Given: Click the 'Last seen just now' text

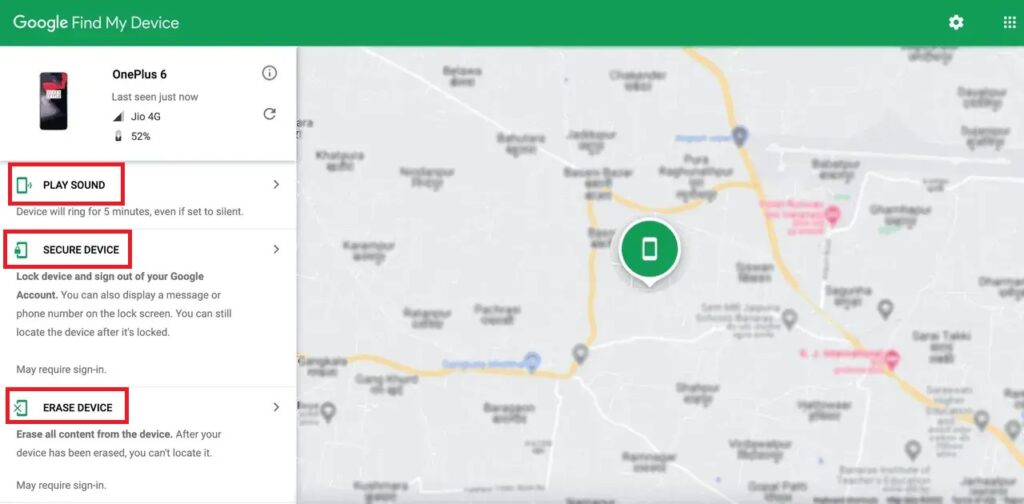Looking at the screenshot, I should [155, 97].
